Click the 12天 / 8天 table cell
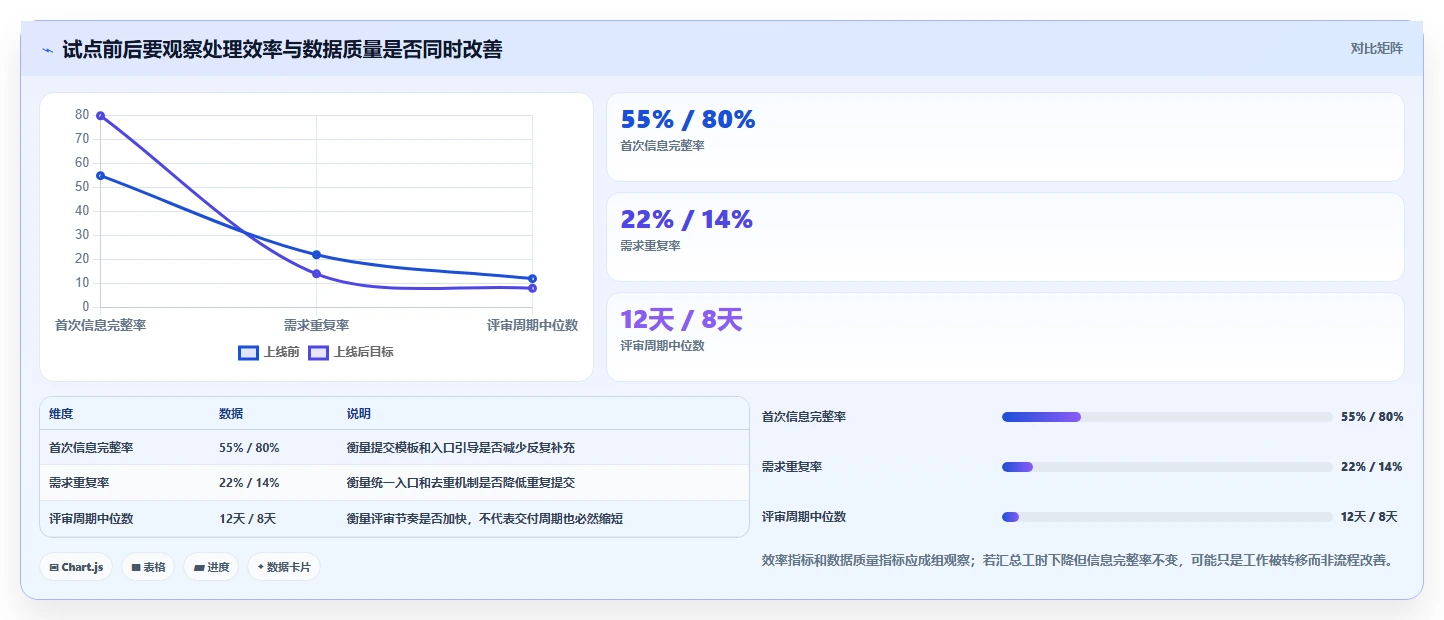This screenshot has width=1444, height=620. [247, 519]
